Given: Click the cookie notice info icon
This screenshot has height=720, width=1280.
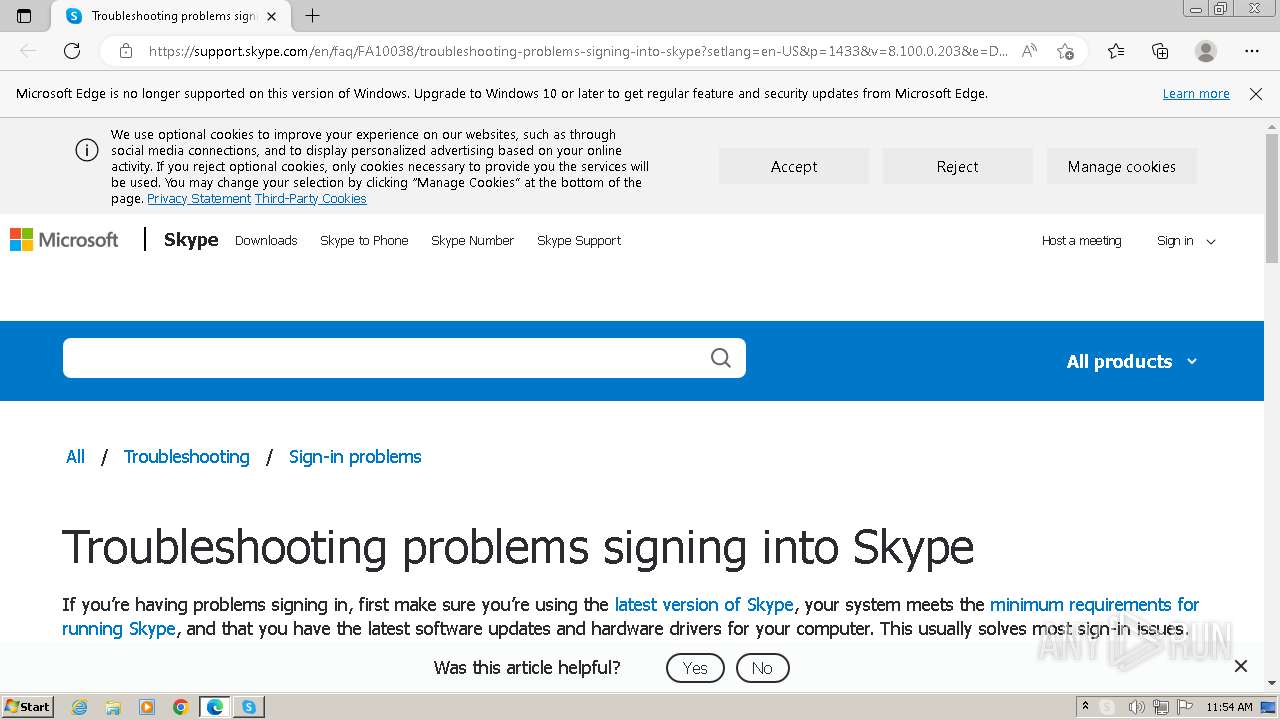Looking at the screenshot, I should [x=87, y=150].
